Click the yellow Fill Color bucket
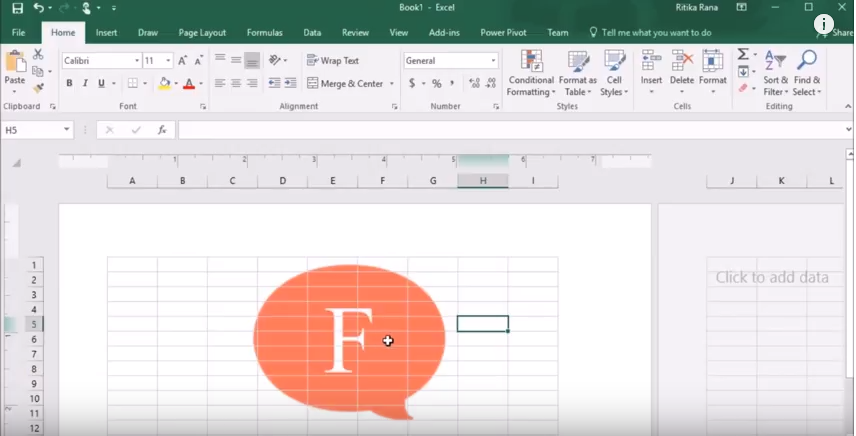 click(164, 83)
